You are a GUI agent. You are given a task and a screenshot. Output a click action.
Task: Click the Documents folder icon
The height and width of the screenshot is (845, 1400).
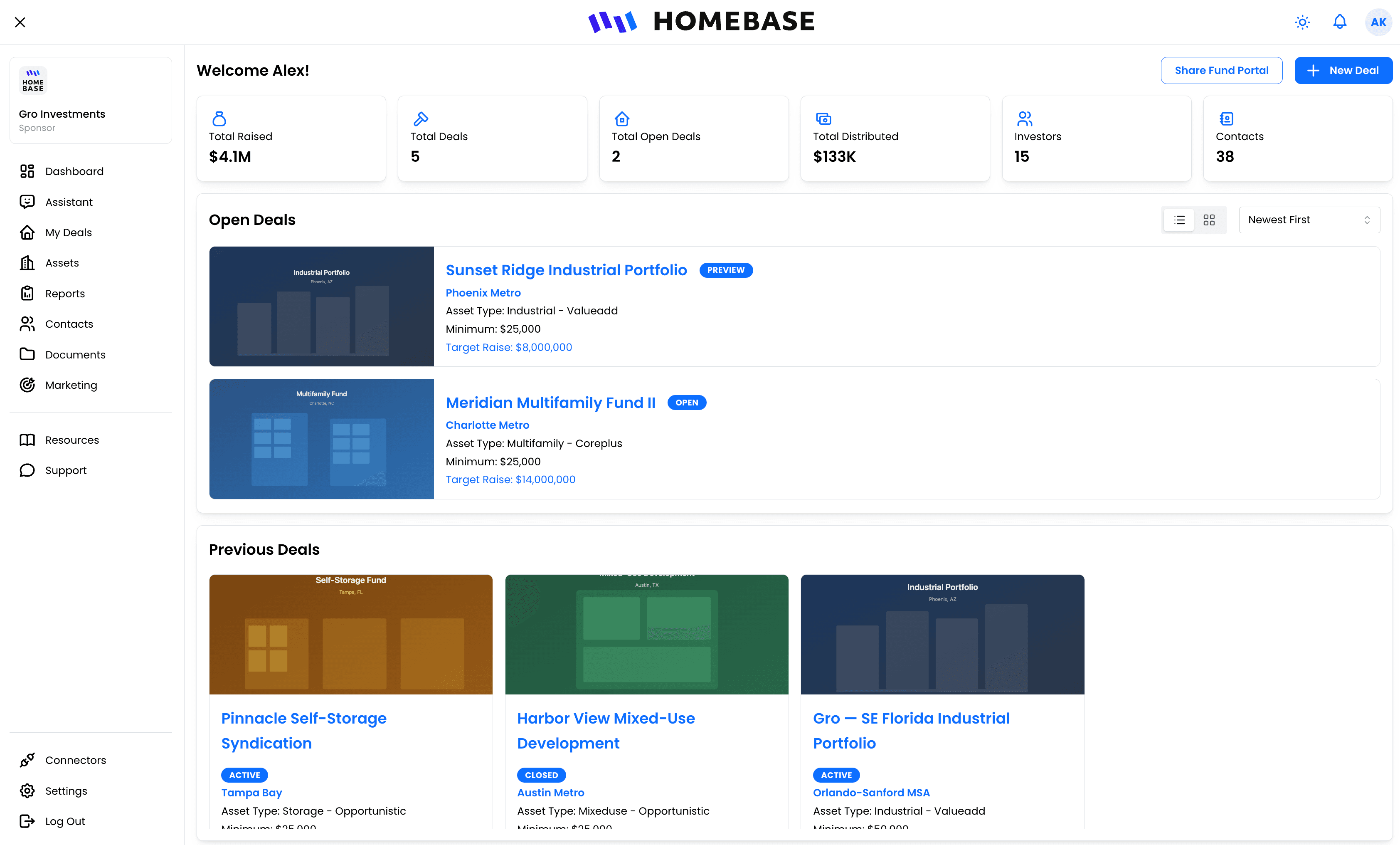tap(27, 354)
